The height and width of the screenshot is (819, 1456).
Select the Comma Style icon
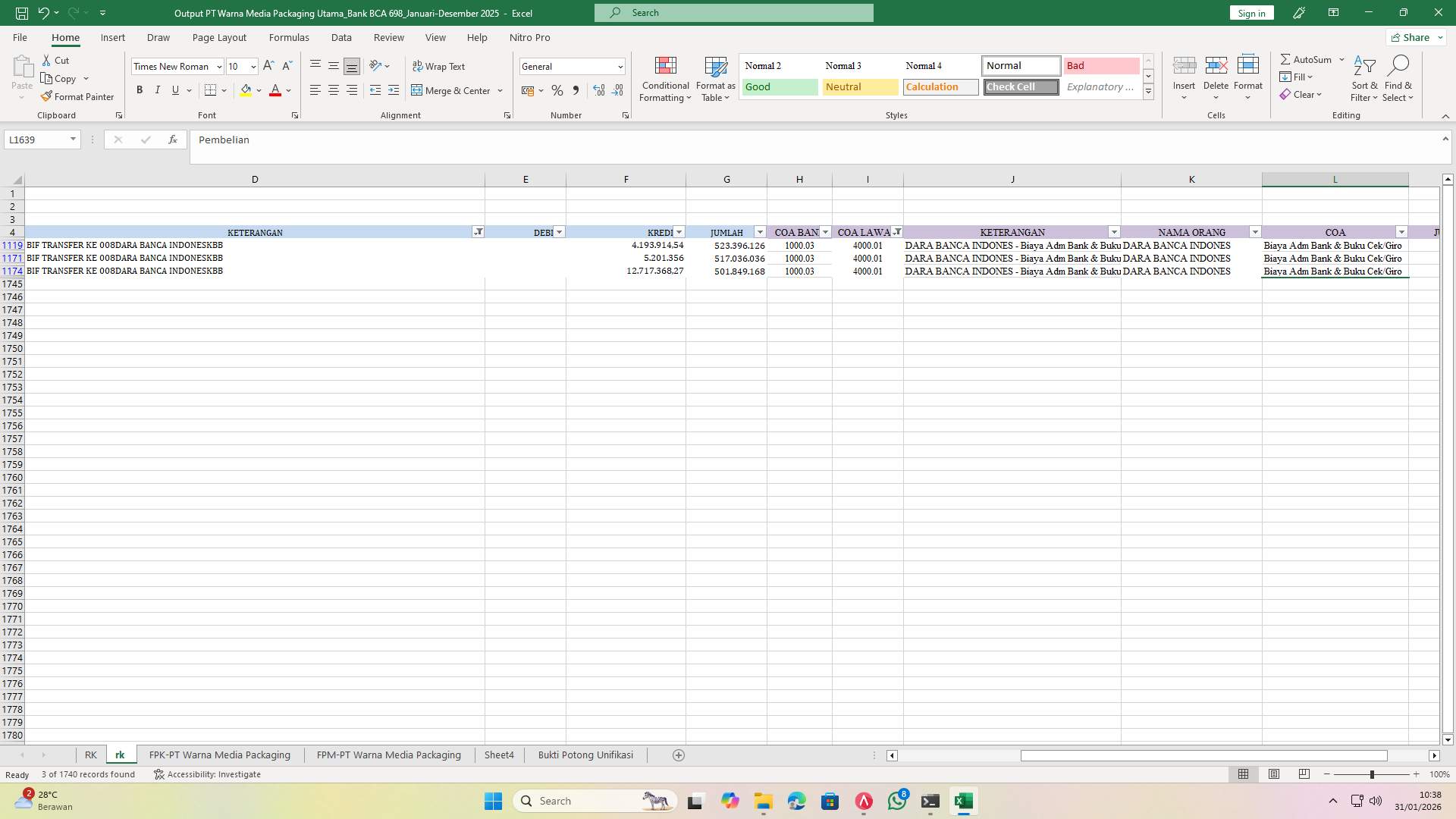click(576, 90)
